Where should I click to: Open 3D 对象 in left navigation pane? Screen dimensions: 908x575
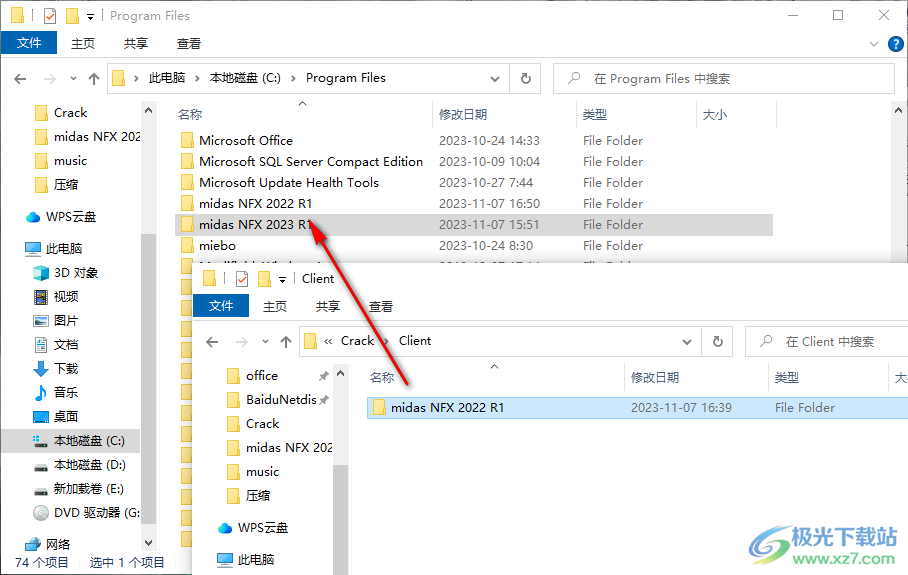click(65, 273)
